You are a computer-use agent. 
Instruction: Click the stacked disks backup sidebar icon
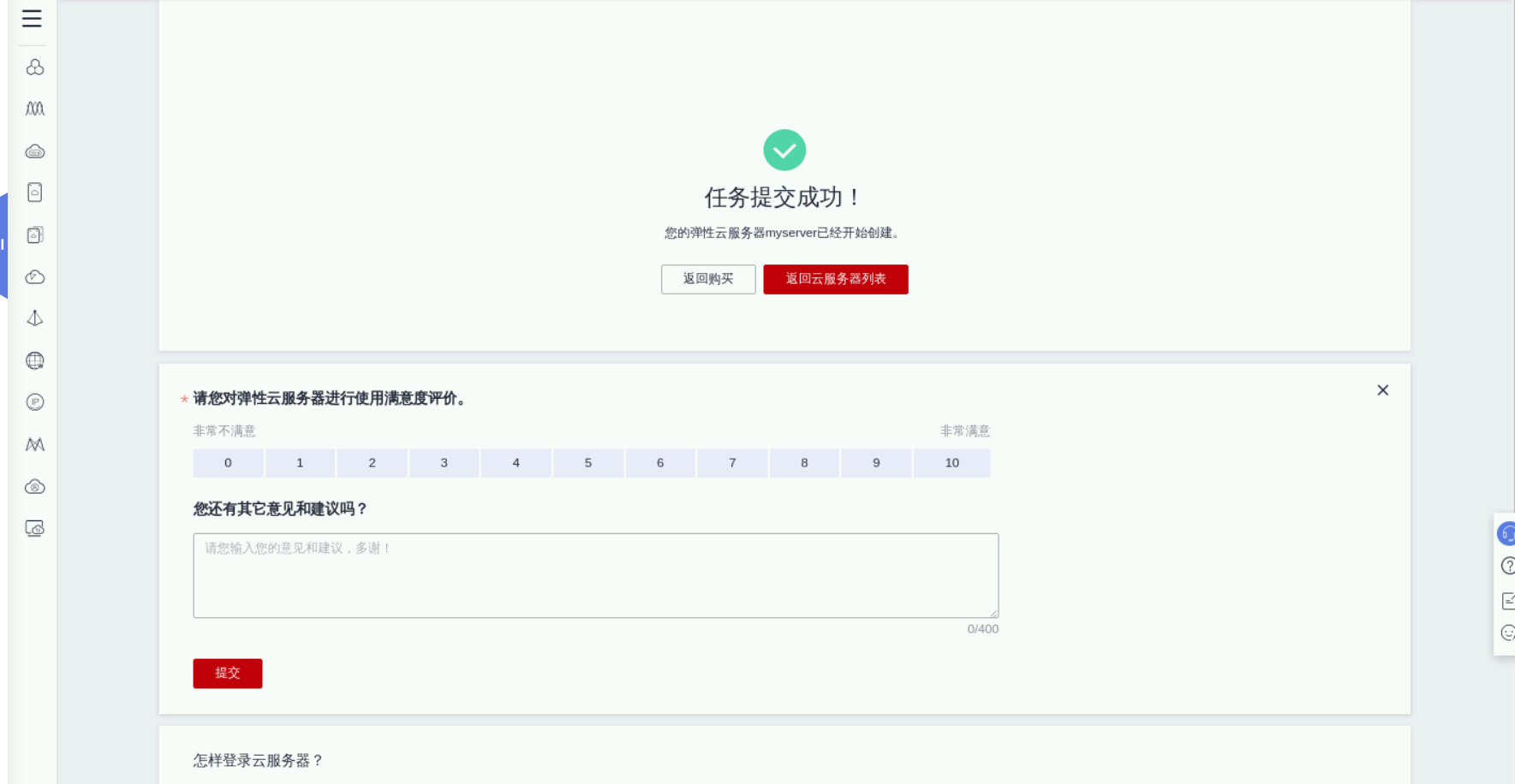(x=34, y=235)
